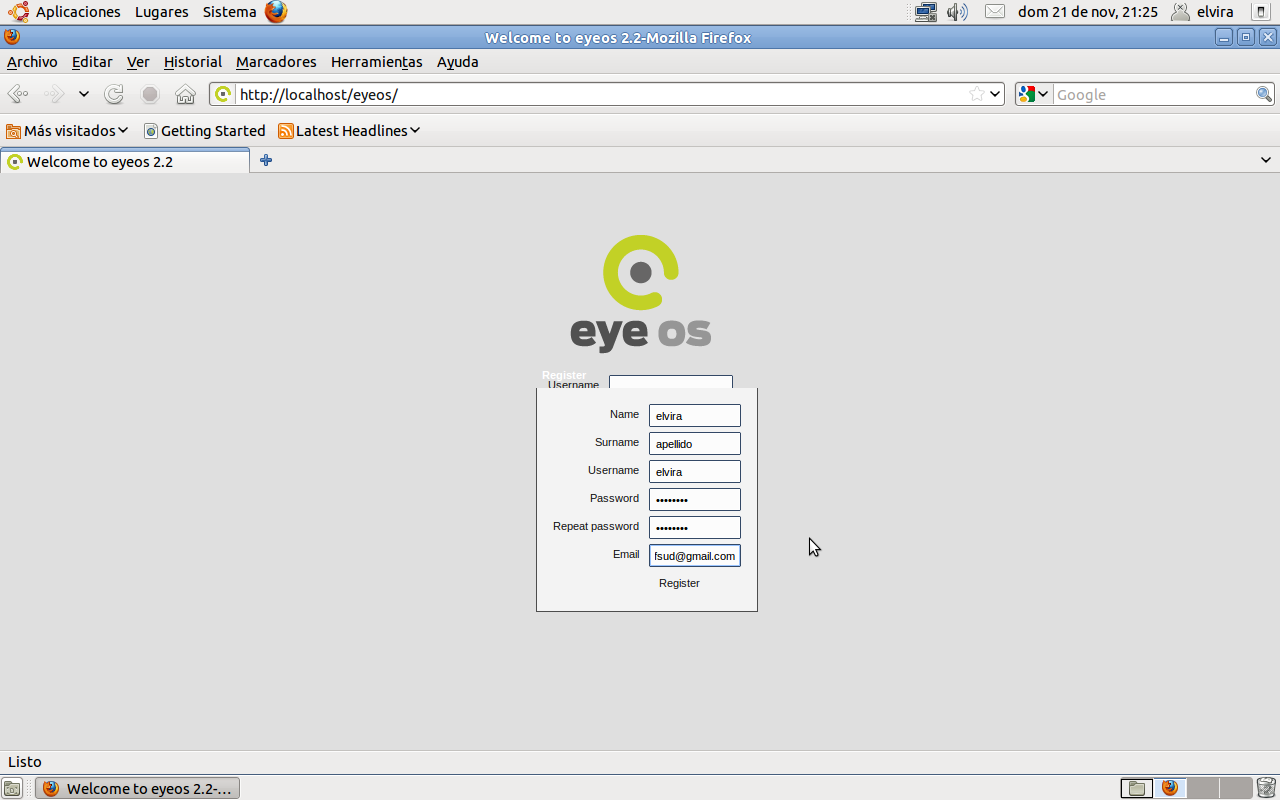
Task: Open the Más visitados bookmarks folder
Action: click(x=67, y=131)
